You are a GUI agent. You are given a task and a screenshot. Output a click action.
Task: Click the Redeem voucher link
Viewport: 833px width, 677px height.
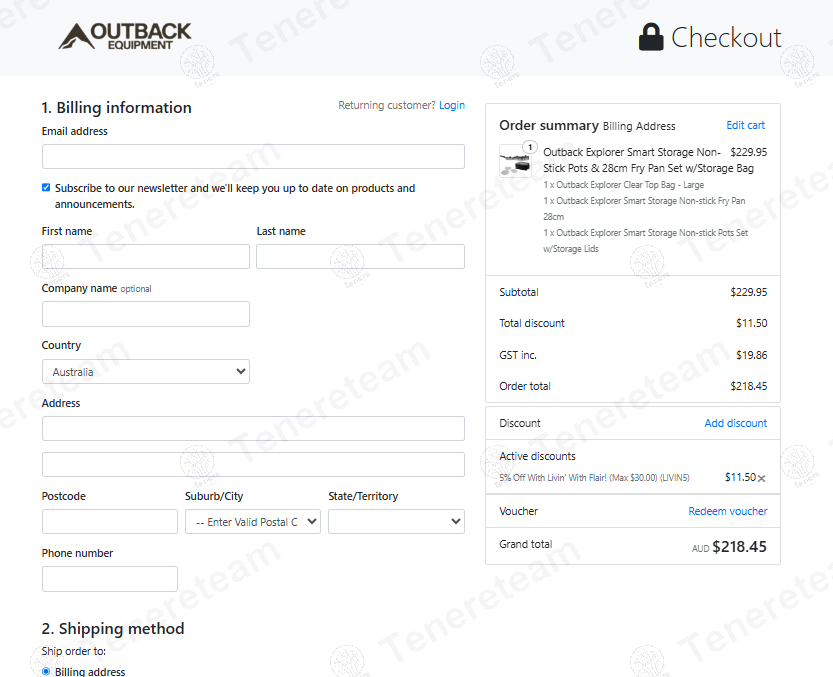[x=728, y=511]
